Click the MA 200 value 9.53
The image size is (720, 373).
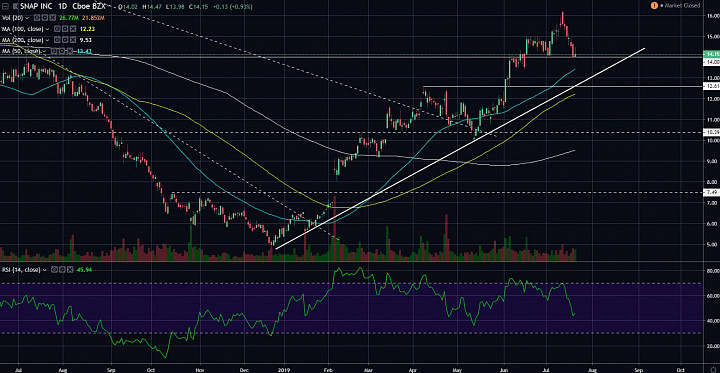pyautogui.click(x=85, y=40)
